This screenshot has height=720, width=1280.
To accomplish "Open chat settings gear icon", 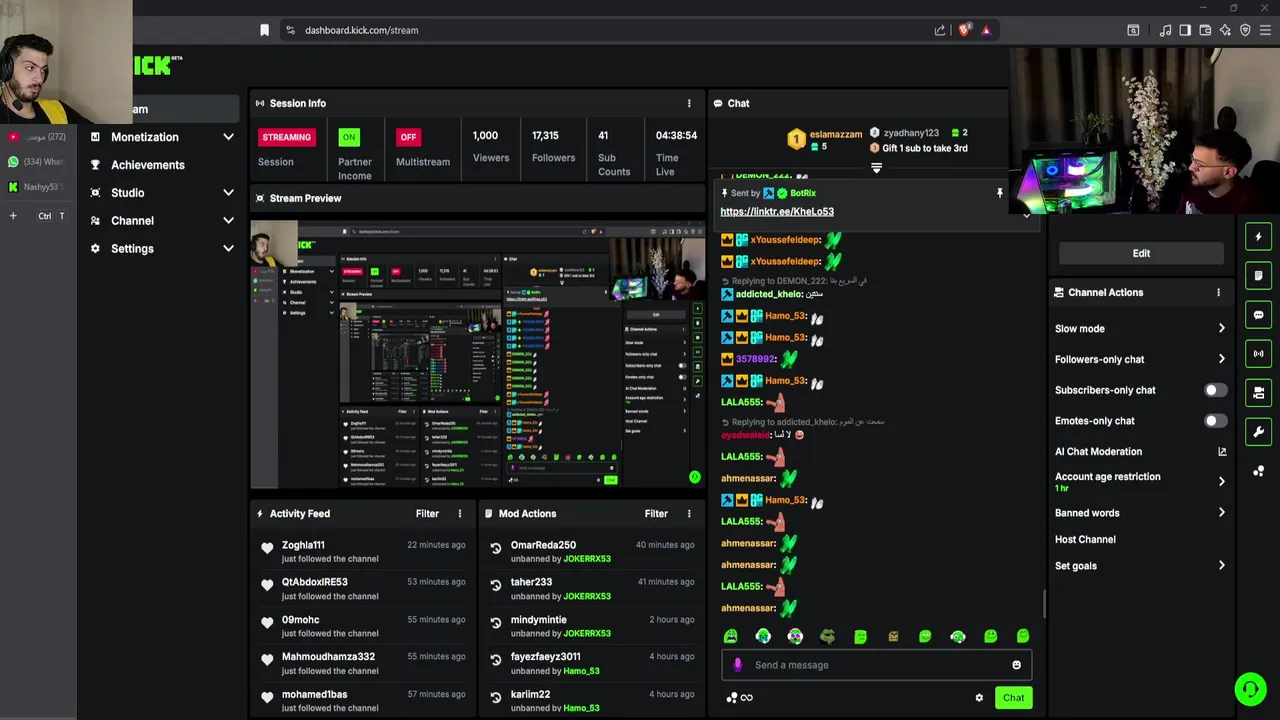I will pyautogui.click(x=979, y=698).
